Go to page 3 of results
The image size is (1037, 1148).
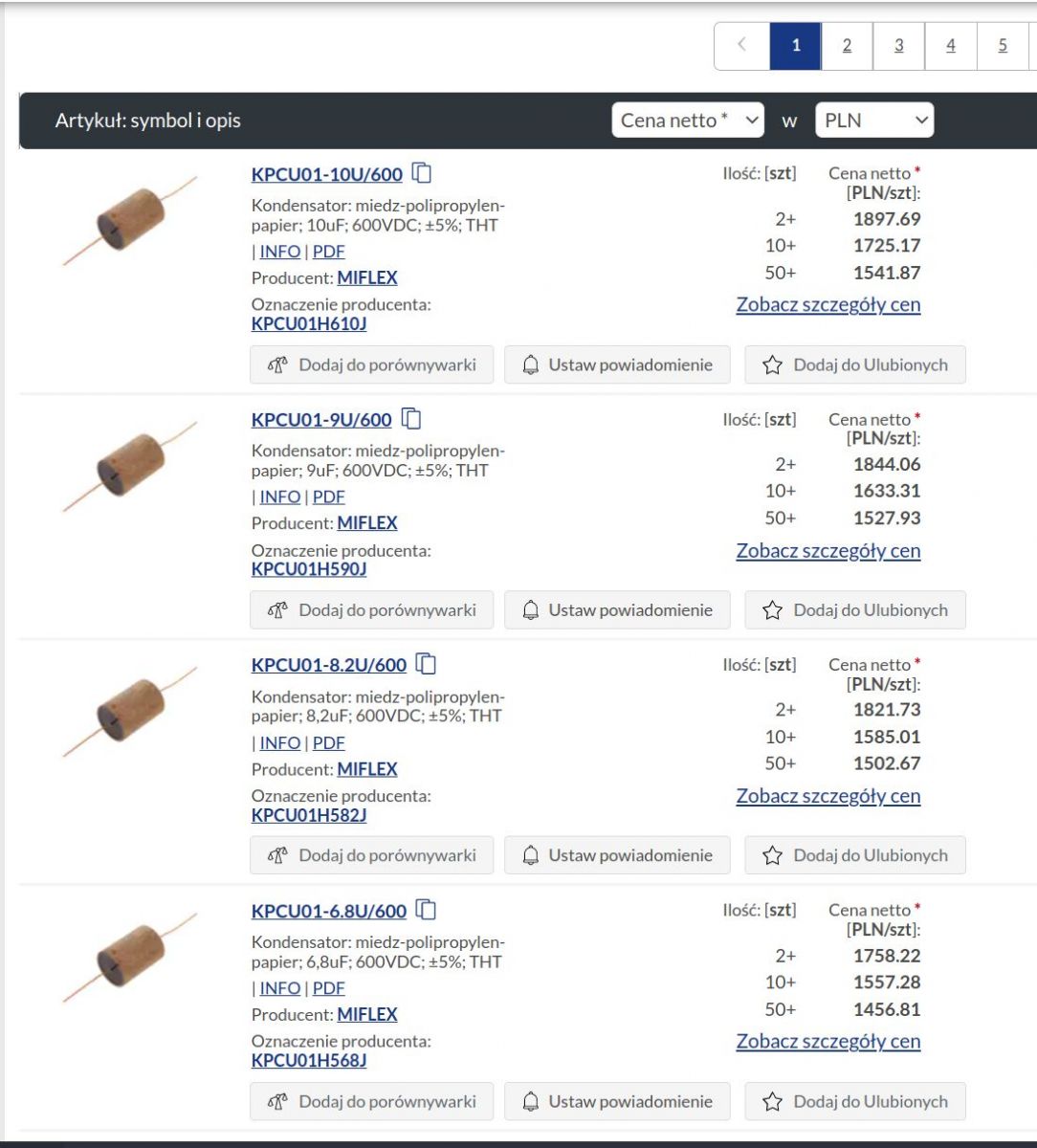tap(899, 46)
